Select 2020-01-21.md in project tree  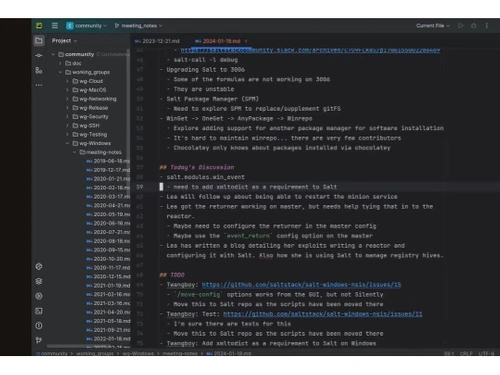(108, 179)
